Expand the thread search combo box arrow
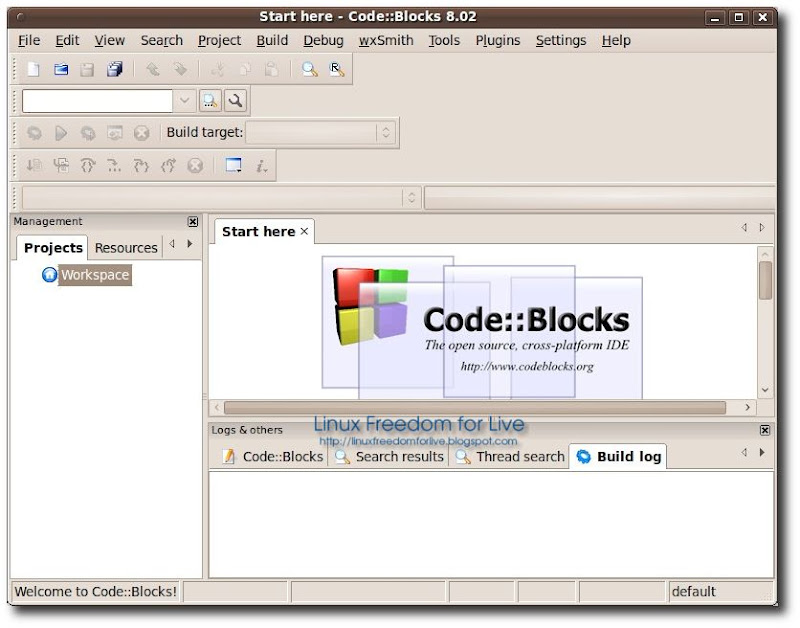This screenshot has width=800, height=628. pos(184,101)
